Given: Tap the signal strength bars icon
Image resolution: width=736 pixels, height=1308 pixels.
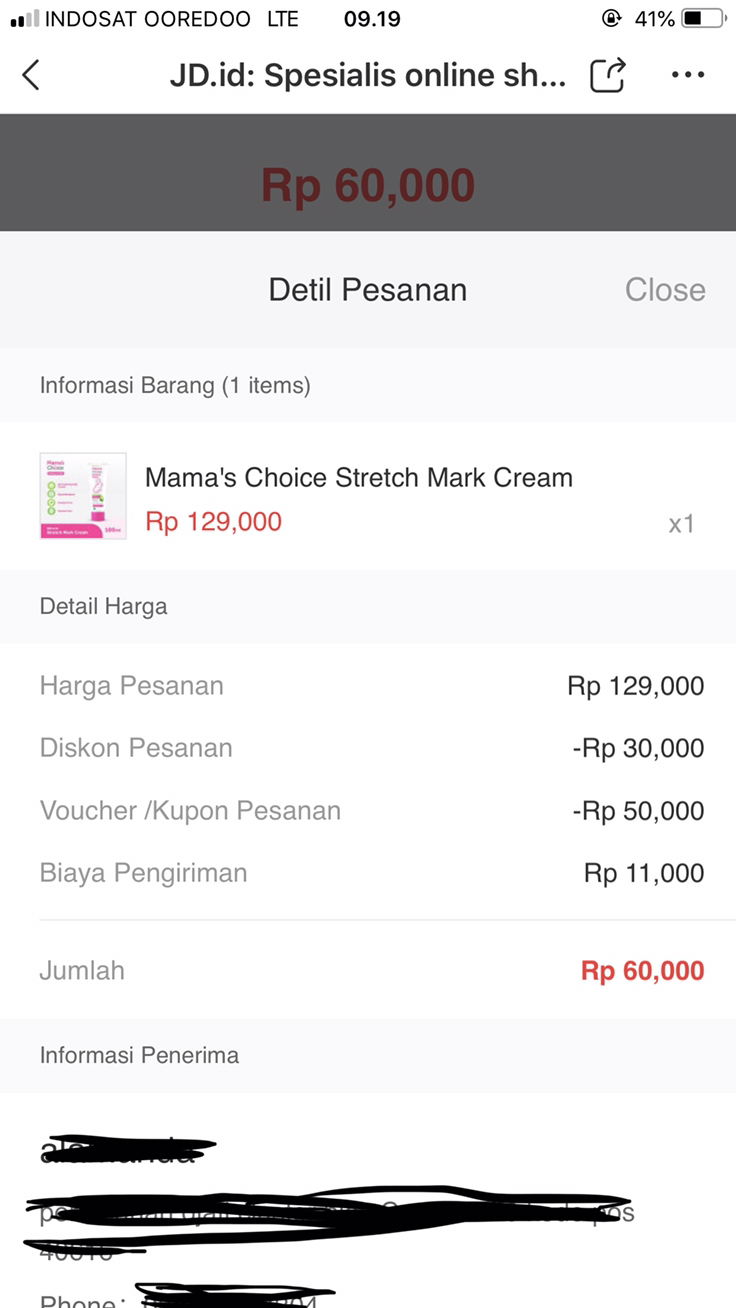Looking at the screenshot, I should coord(24,18).
